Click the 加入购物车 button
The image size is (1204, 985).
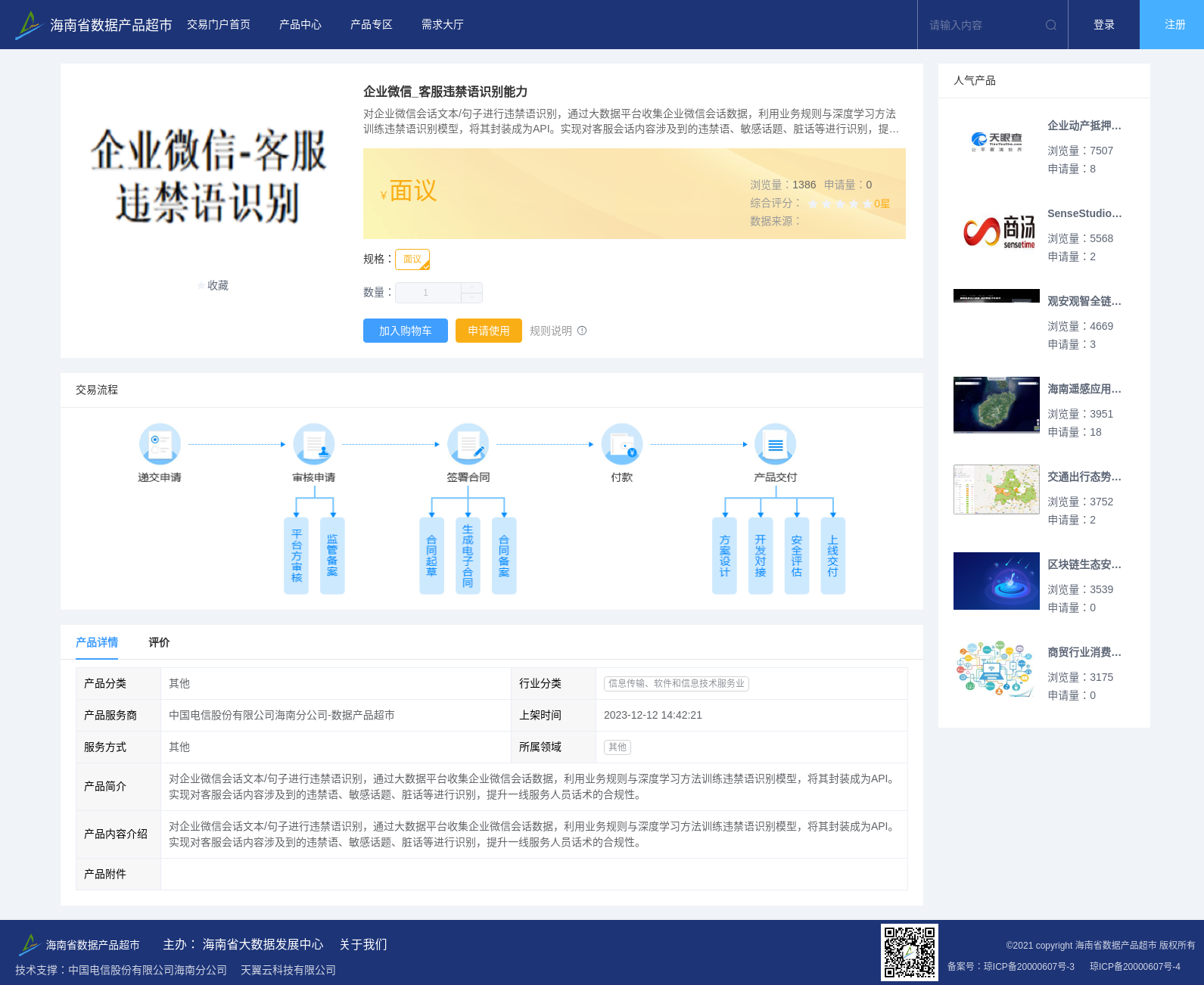pyautogui.click(x=406, y=331)
